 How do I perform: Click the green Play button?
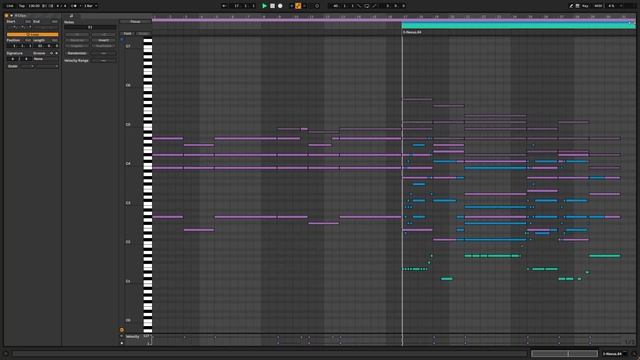[x=264, y=6]
